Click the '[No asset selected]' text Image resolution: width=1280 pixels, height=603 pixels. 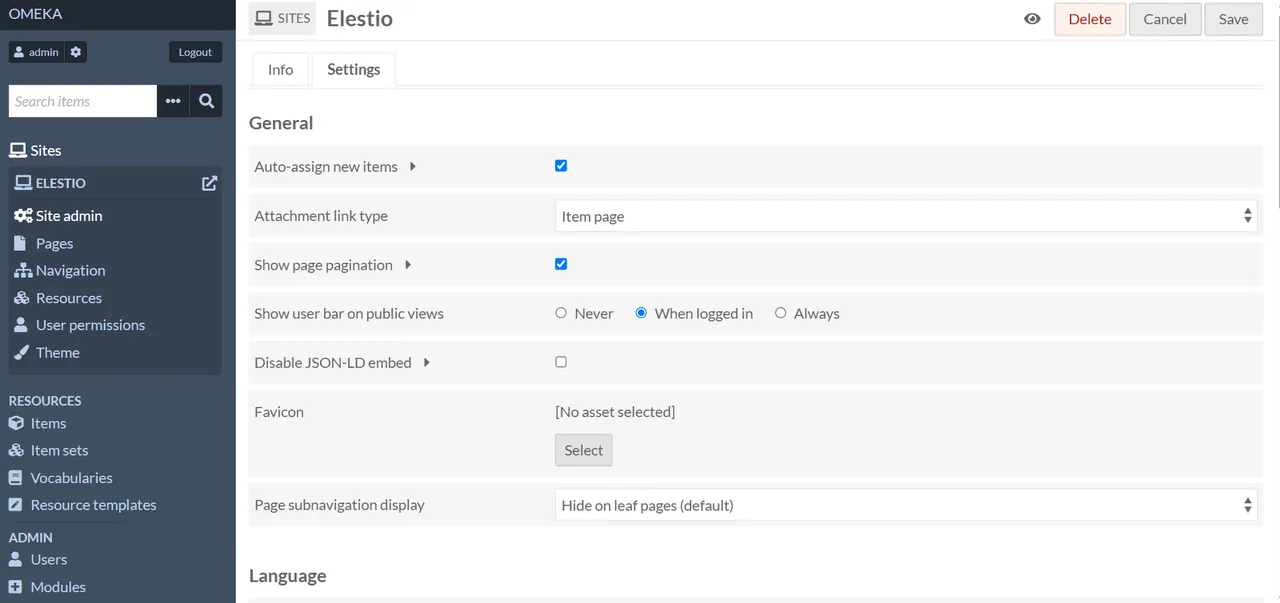615,412
